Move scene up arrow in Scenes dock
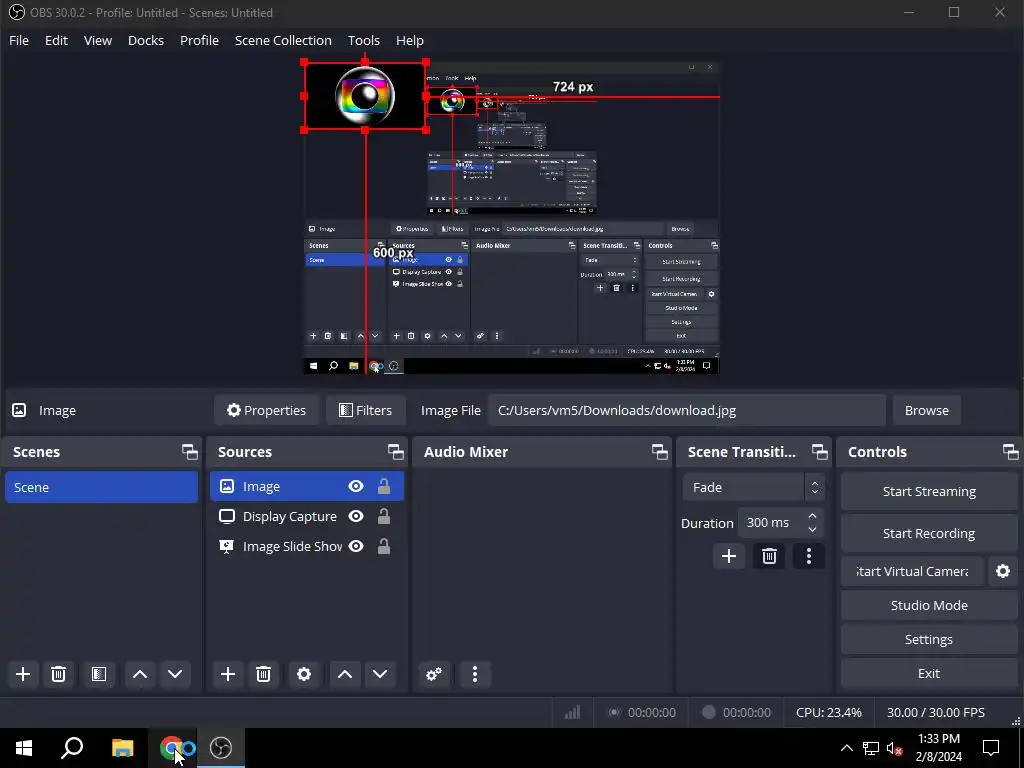1024x768 pixels. pos(140,674)
